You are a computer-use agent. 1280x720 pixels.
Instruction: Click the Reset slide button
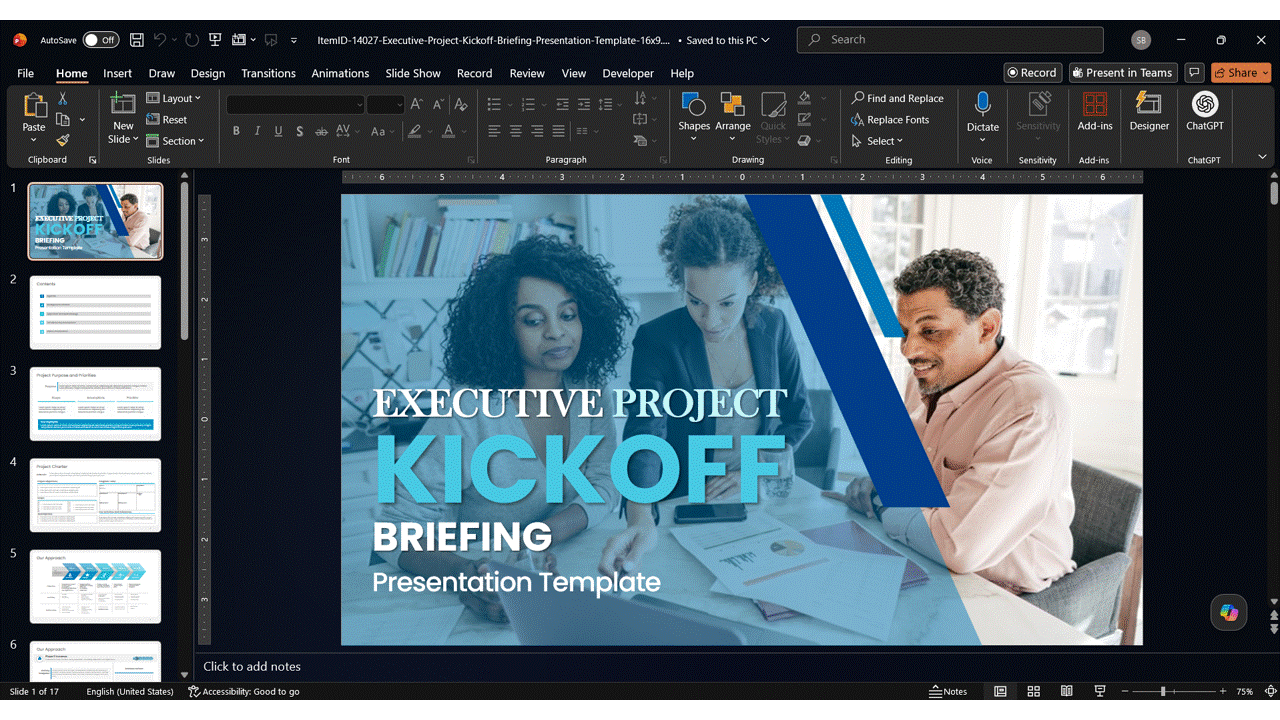tap(167, 119)
